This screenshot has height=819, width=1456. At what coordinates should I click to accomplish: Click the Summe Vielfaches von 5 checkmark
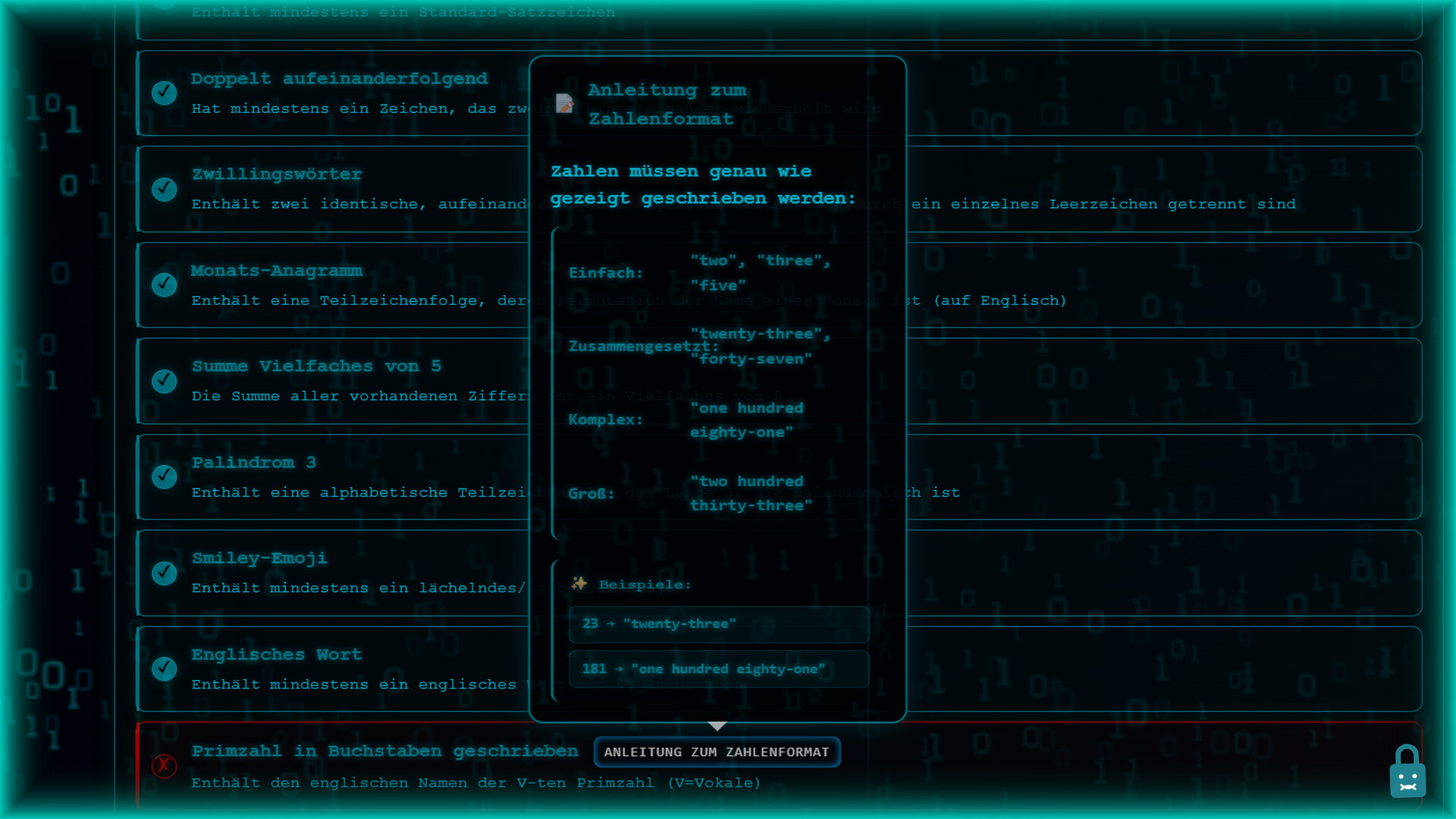[164, 381]
